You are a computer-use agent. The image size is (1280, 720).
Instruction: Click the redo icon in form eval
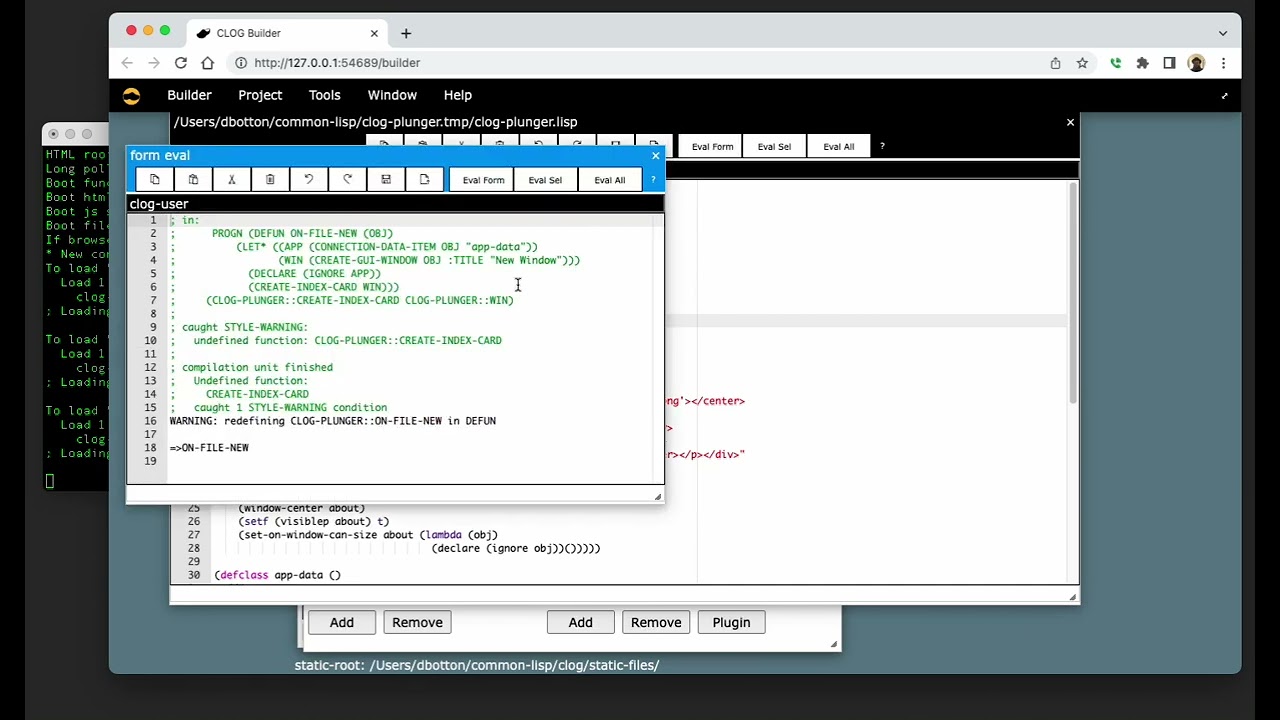[347, 180]
